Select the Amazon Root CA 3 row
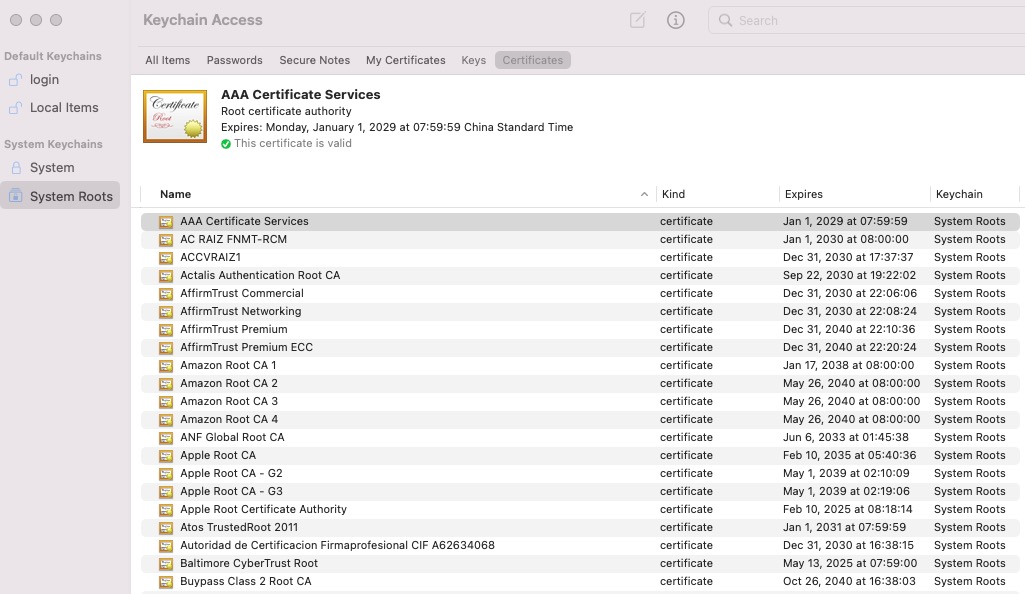This screenshot has height=594, width=1025. 580,401
